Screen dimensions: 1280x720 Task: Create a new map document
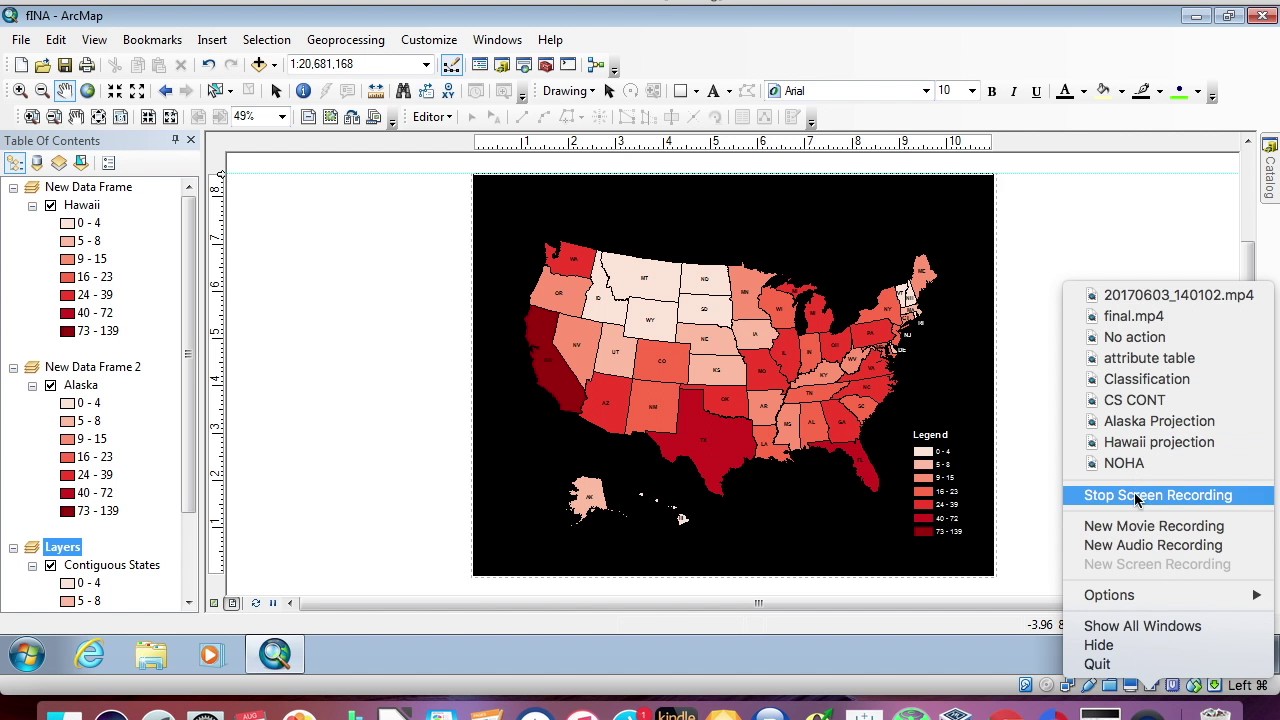pyautogui.click(x=21, y=65)
